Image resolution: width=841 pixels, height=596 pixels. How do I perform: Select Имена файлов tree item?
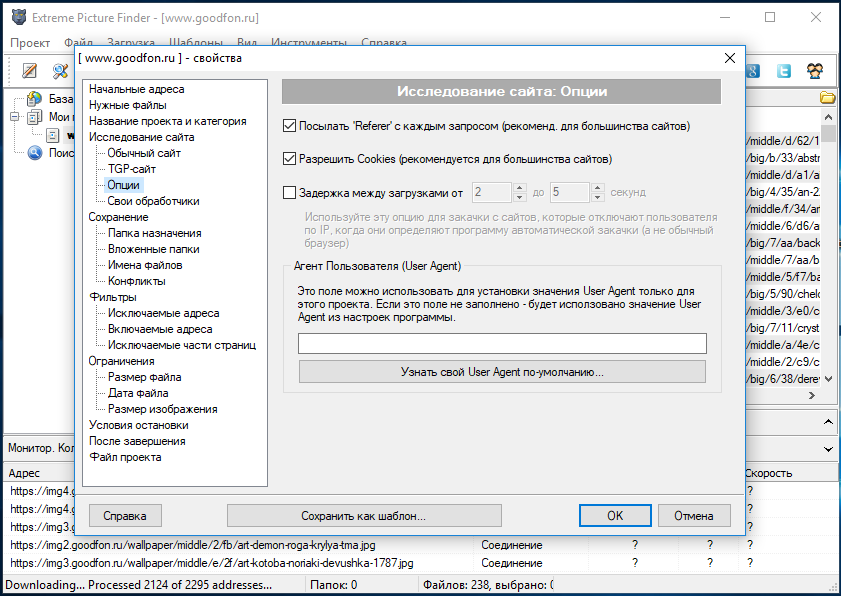point(145,265)
